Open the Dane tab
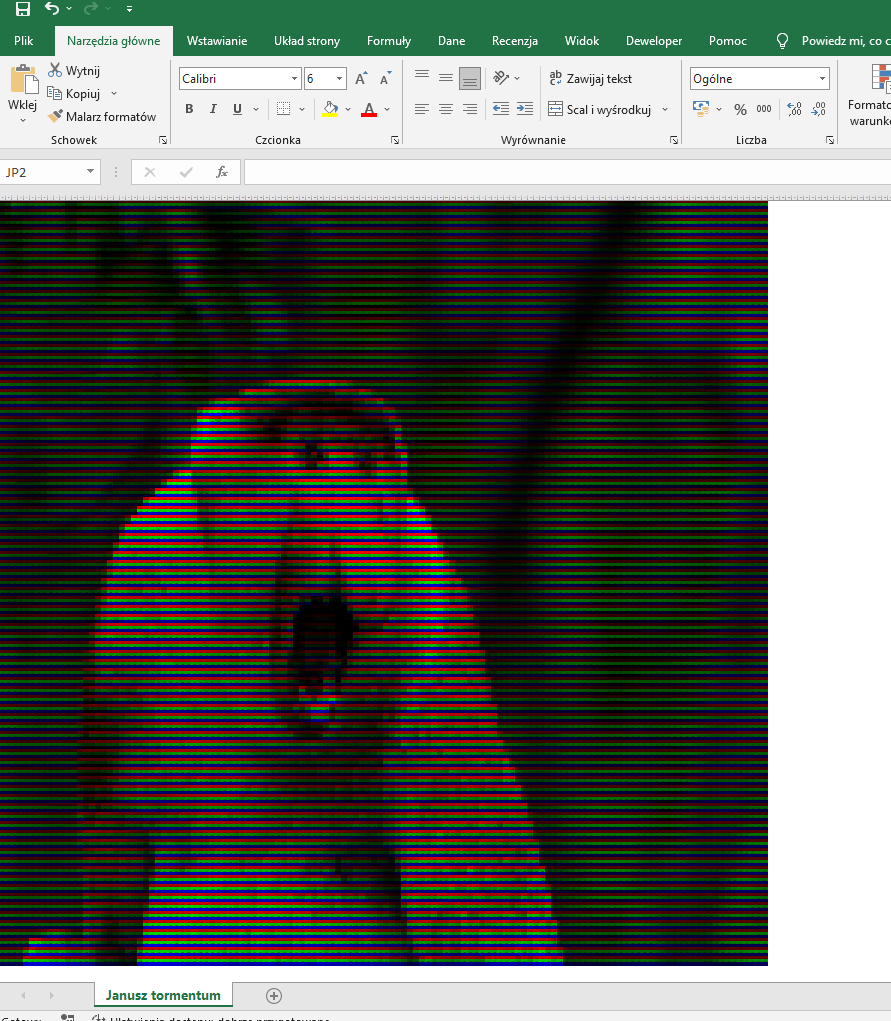Viewport: 891px width, 1021px height. click(451, 40)
